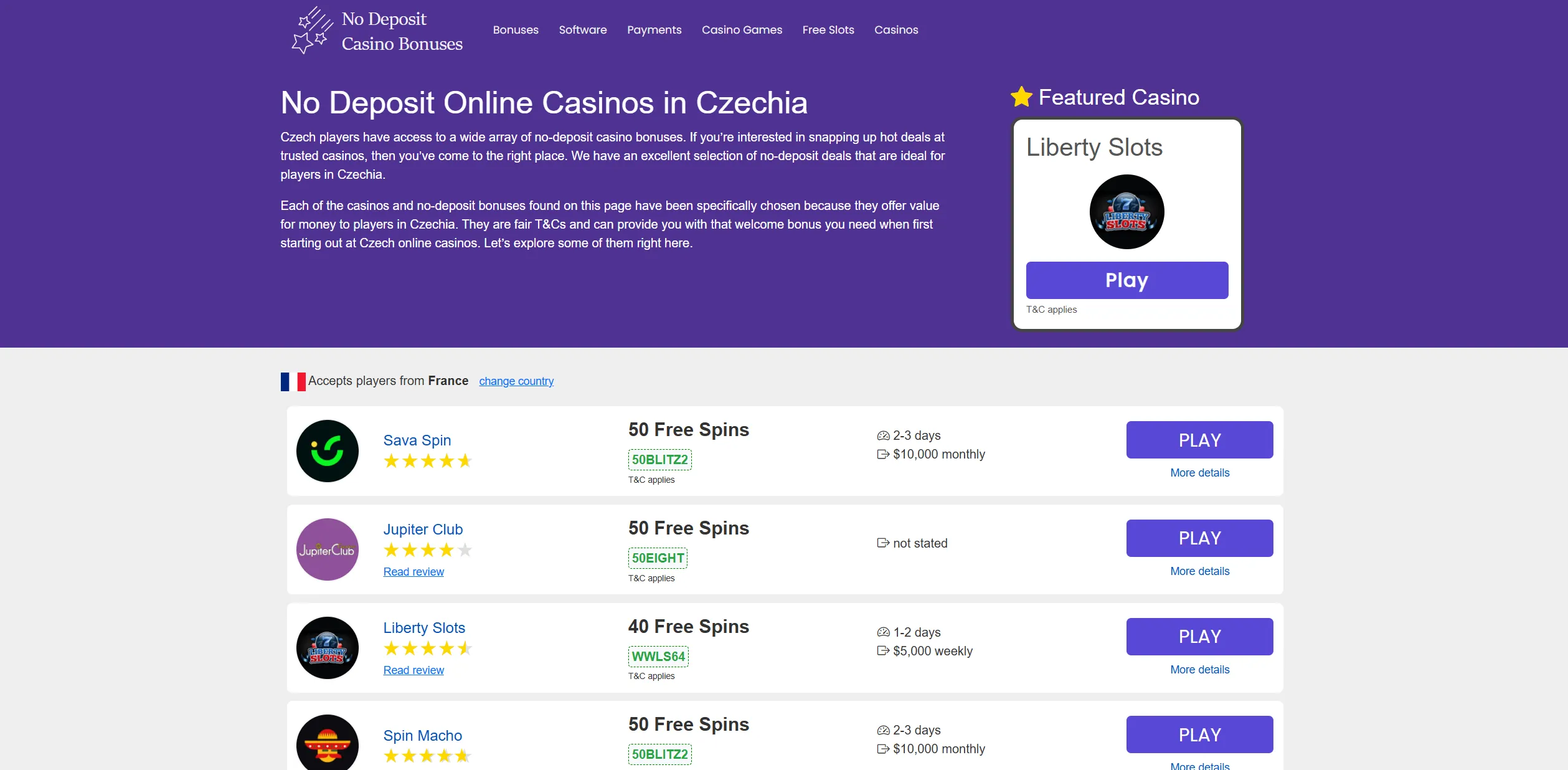Screen dimensions: 1568x770
Task: Read review of Jupiter Club
Action: [x=413, y=572]
